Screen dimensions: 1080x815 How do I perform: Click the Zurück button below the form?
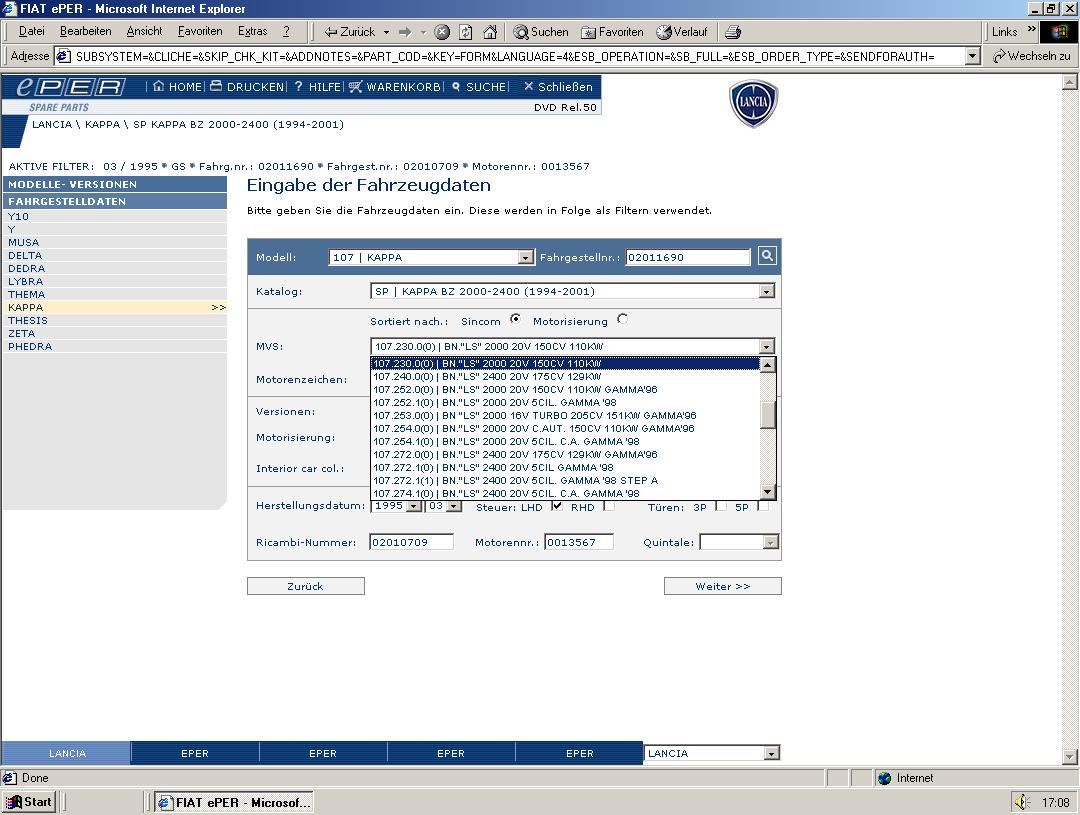pyautogui.click(x=305, y=586)
